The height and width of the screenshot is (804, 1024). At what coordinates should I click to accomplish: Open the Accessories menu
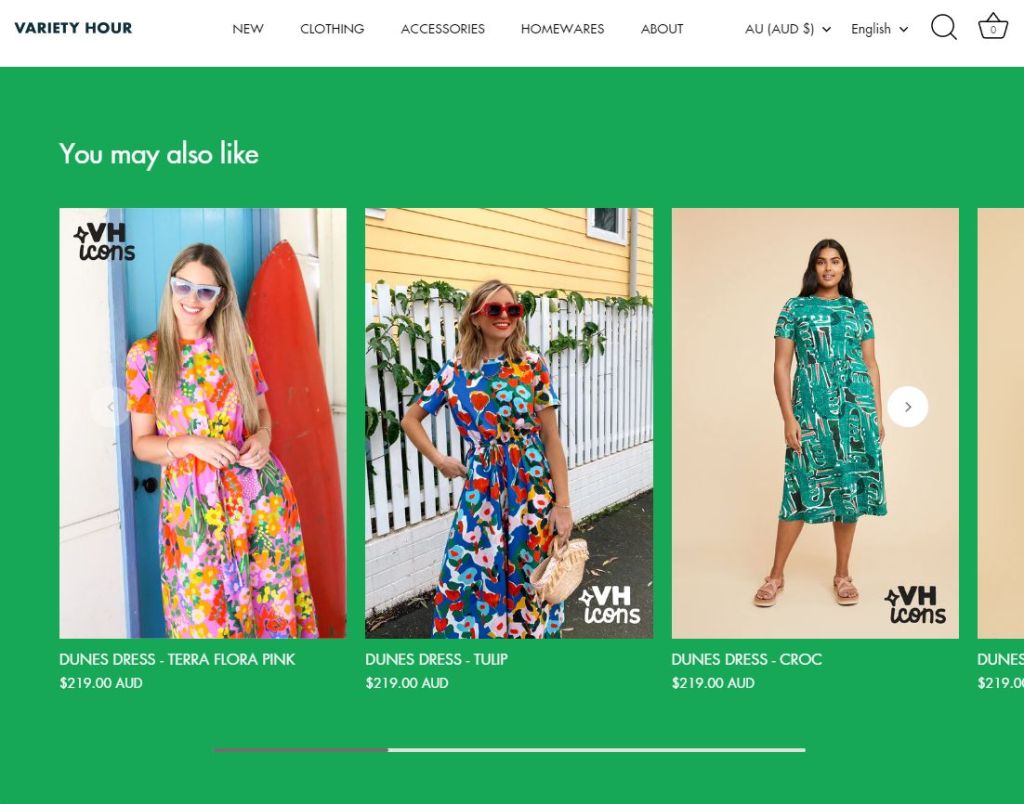click(442, 29)
